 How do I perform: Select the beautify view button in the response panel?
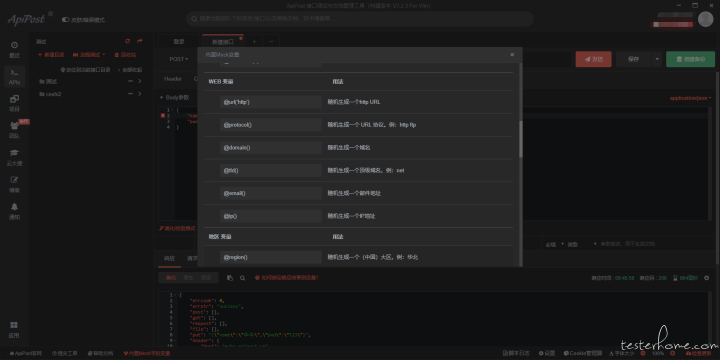171,278
